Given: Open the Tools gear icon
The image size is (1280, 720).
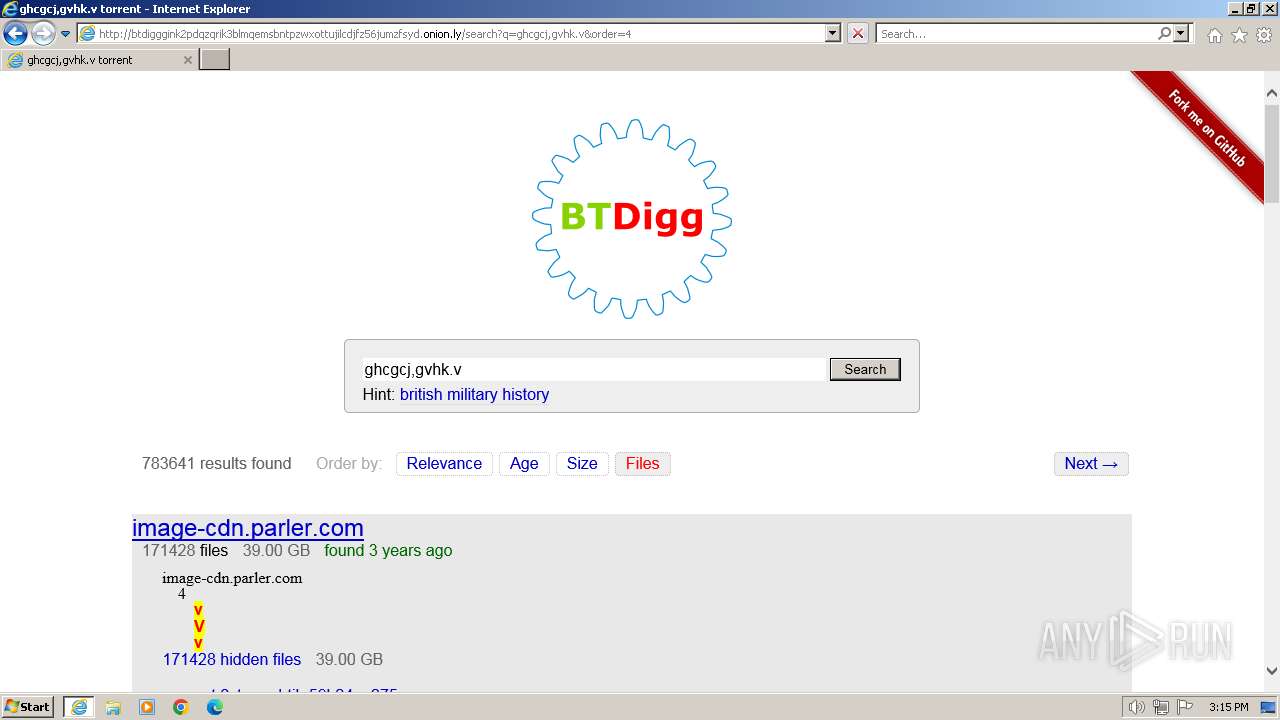Looking at the screenshot, I should click(1264, 35).
